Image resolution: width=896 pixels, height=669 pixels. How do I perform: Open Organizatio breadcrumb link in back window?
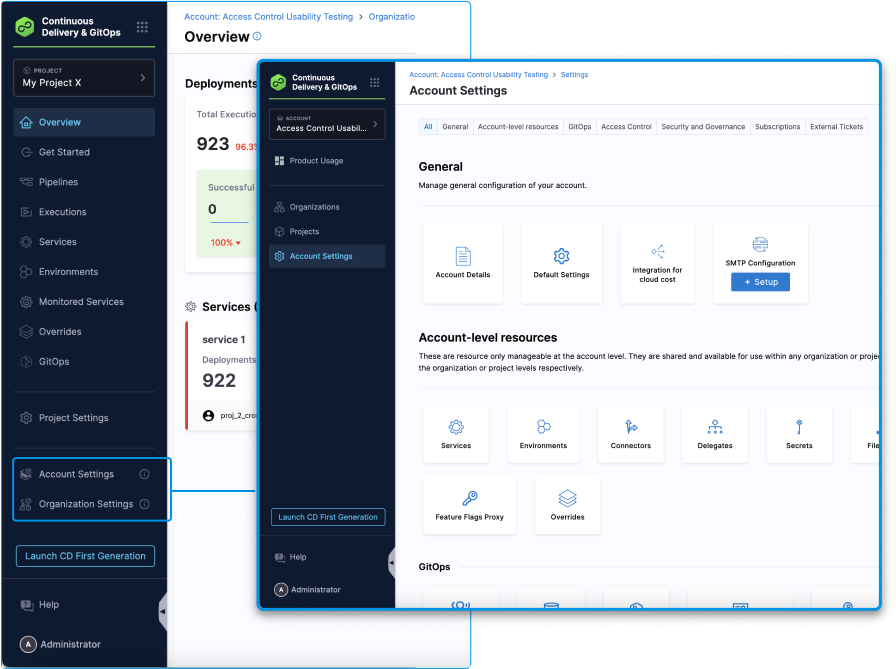pos(391,17)
